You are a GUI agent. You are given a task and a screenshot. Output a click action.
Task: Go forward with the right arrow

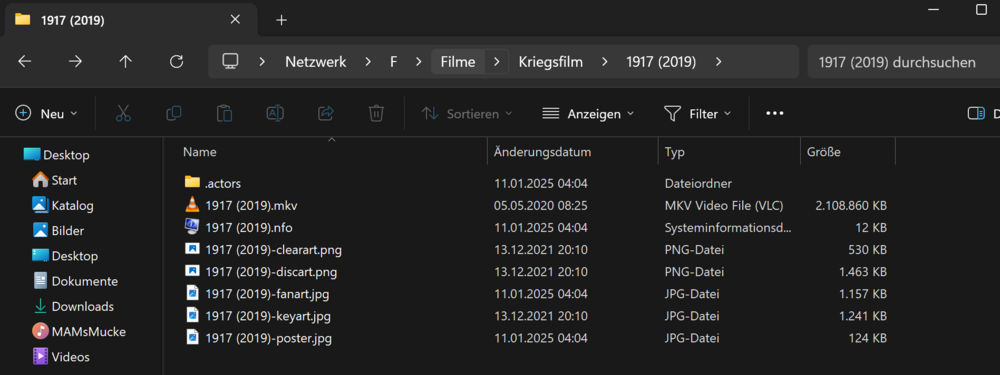point(75,62)
